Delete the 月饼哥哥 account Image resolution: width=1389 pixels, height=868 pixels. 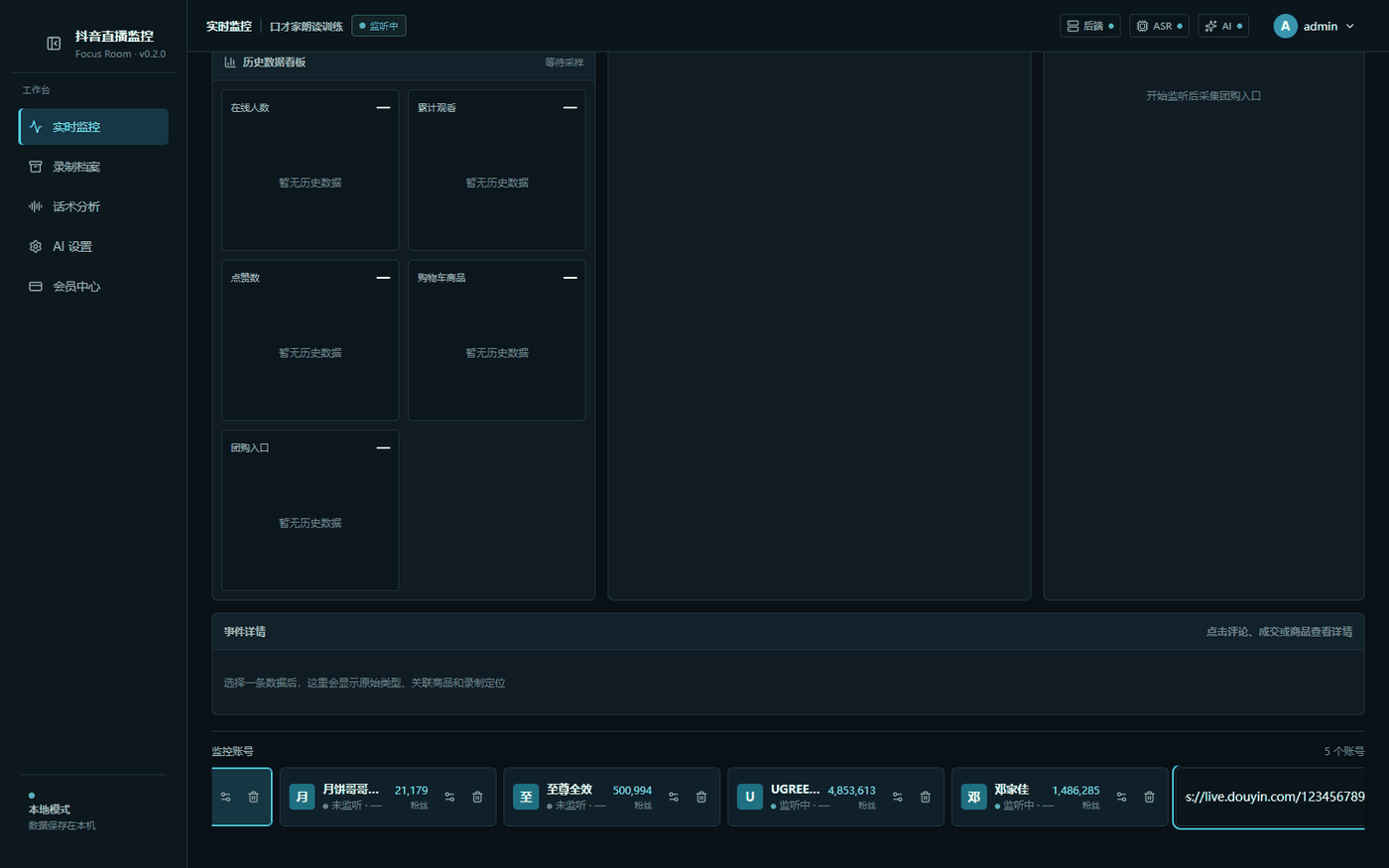(x=477, y=797)
